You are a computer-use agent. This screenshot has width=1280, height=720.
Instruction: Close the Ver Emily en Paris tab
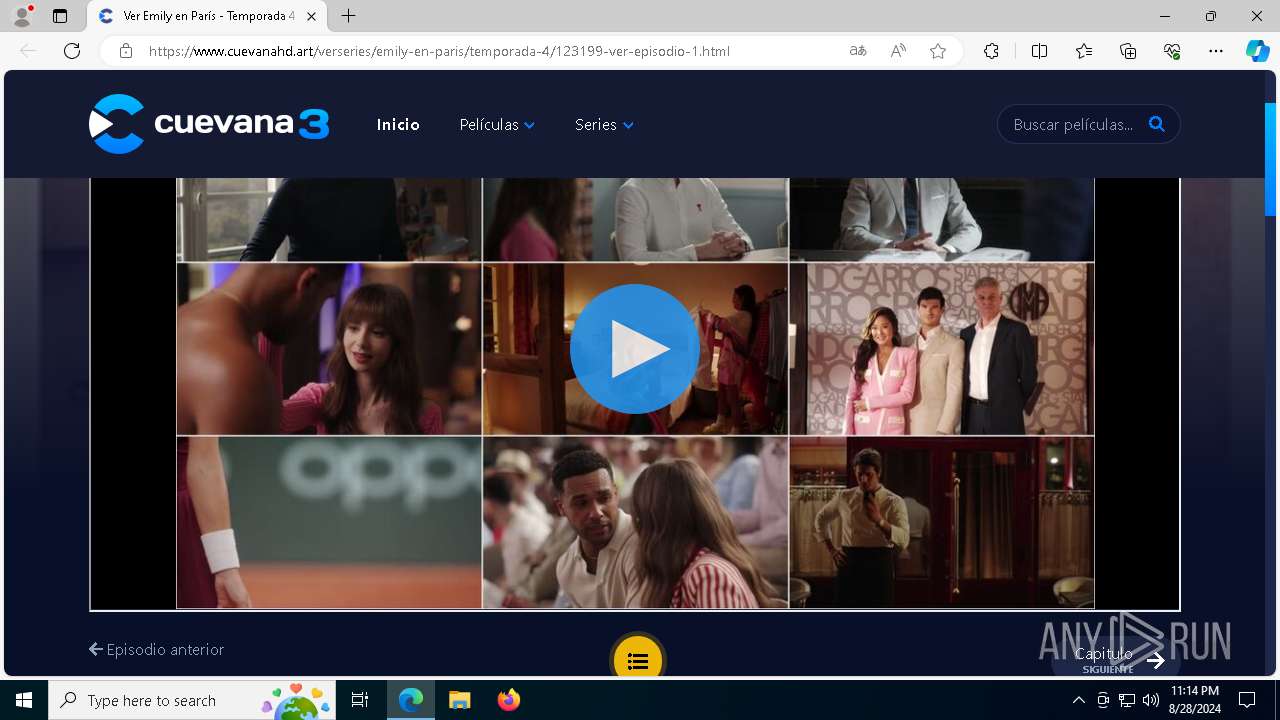coord(312,16)
